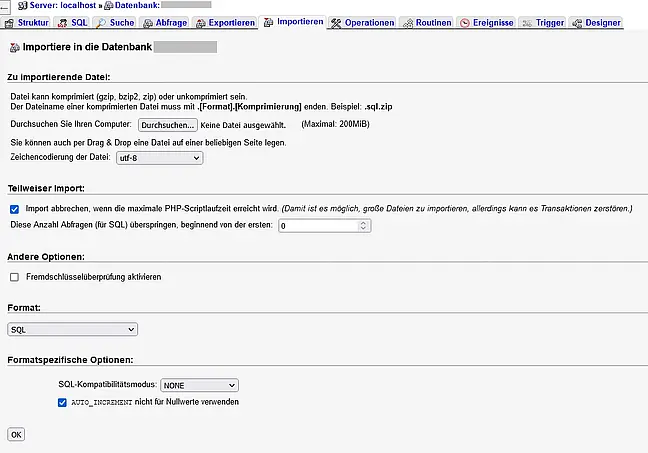Click the Datenbank breadcrumb link
The height and width of the screenshot is (453, 648).
(x=137, y=5)
